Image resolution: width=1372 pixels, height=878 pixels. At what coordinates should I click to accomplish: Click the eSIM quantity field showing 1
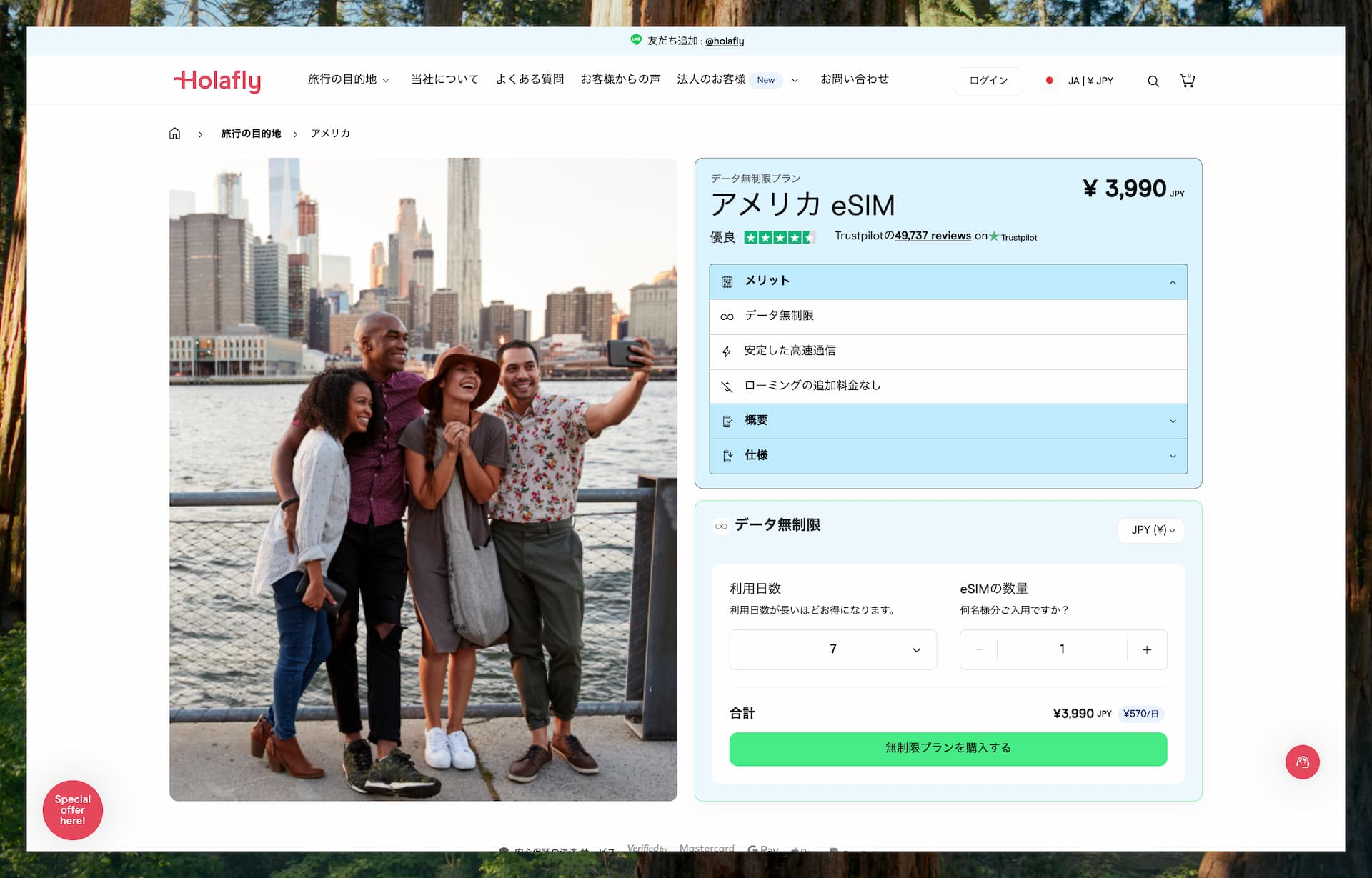tap(1062, 649)
